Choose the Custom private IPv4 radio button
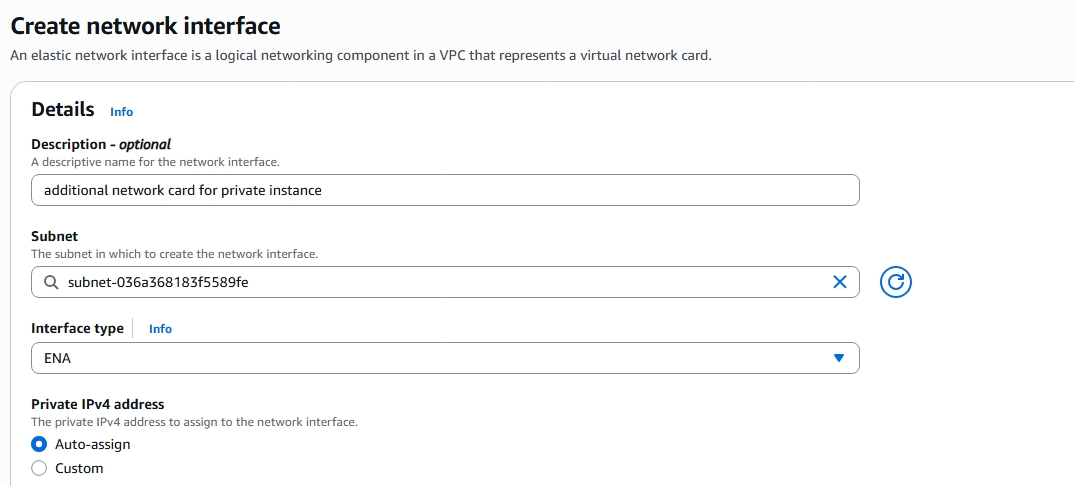Viewport: 1074px width, 486px height. (x=39, y=468)
